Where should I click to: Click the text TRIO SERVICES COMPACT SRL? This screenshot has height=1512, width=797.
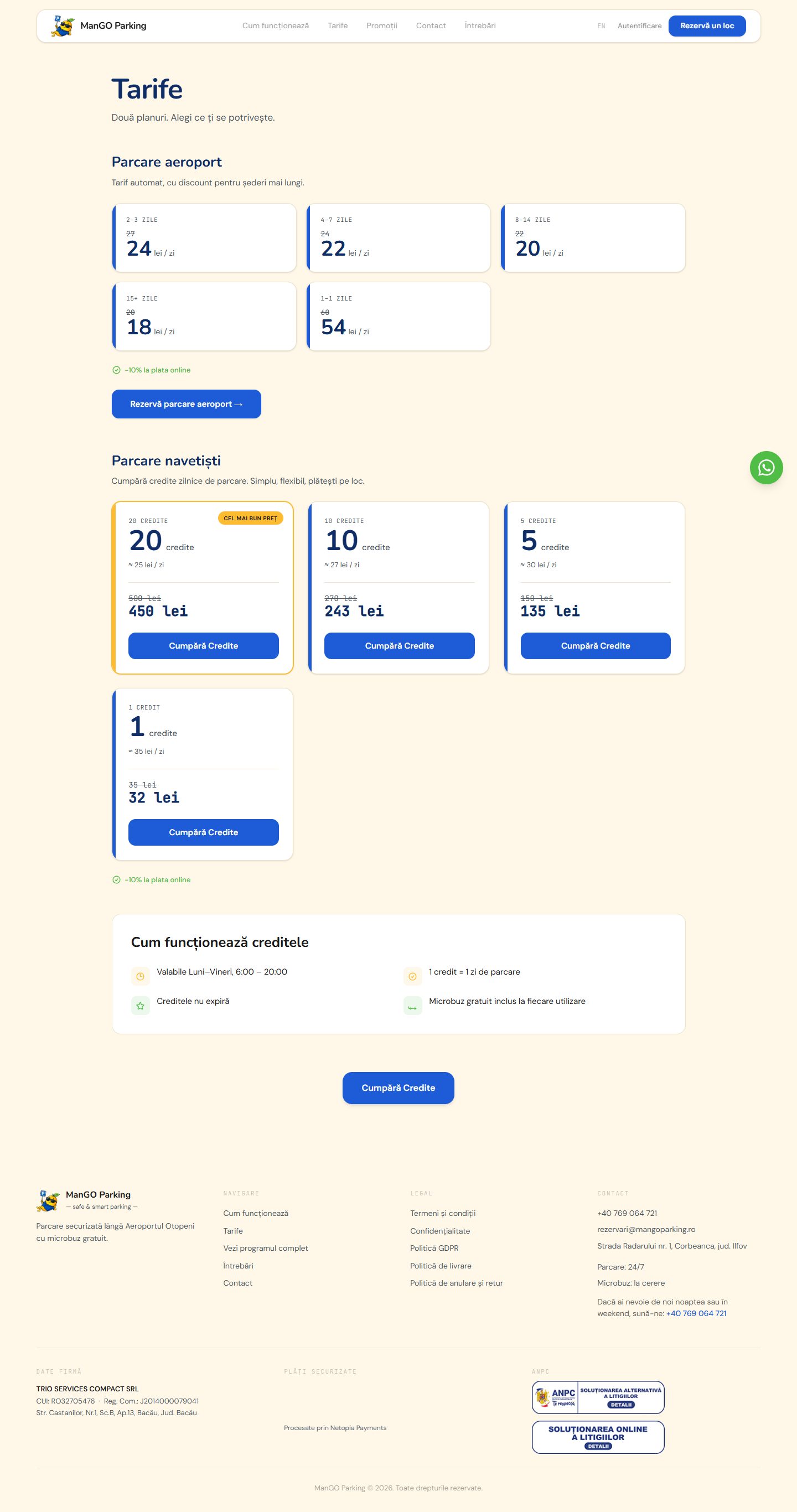click(x=87, y=1389)
